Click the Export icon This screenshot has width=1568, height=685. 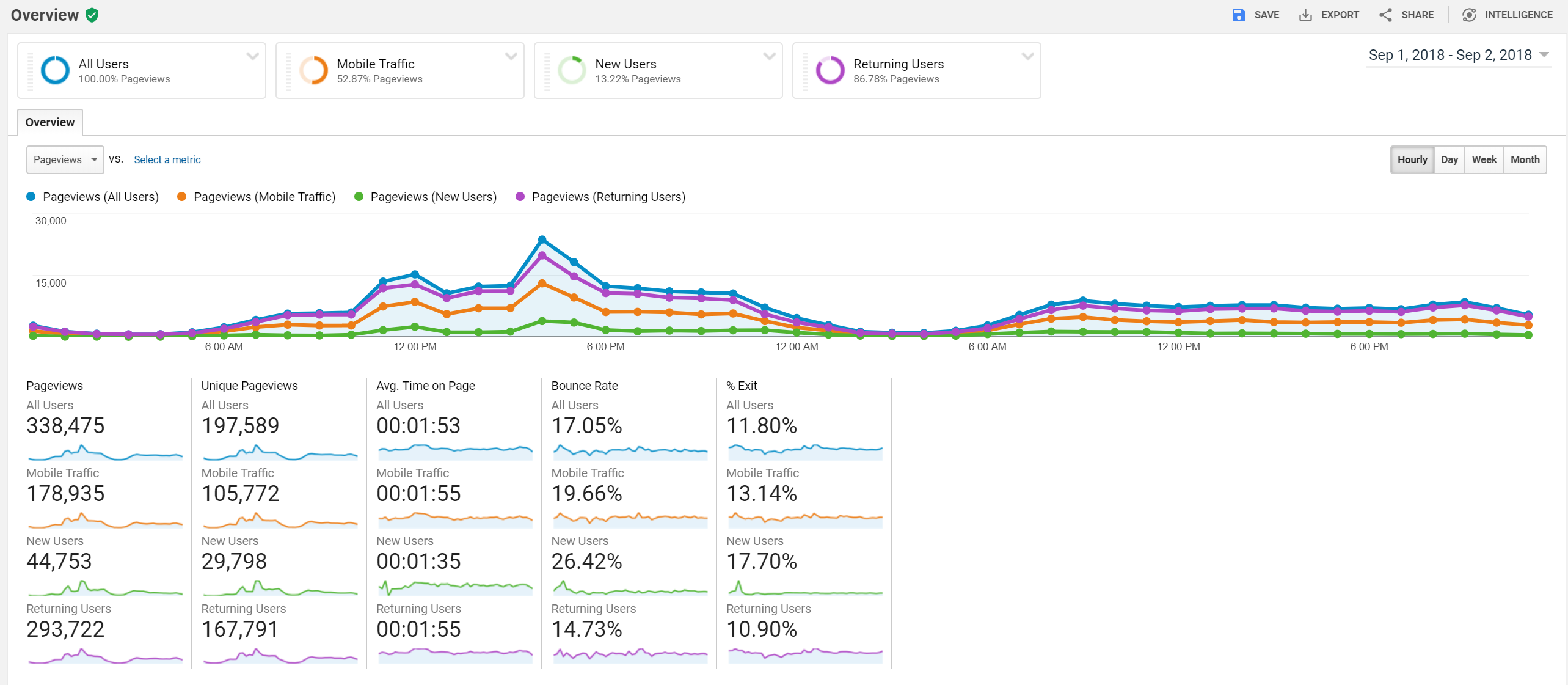tap(1305, 15)
